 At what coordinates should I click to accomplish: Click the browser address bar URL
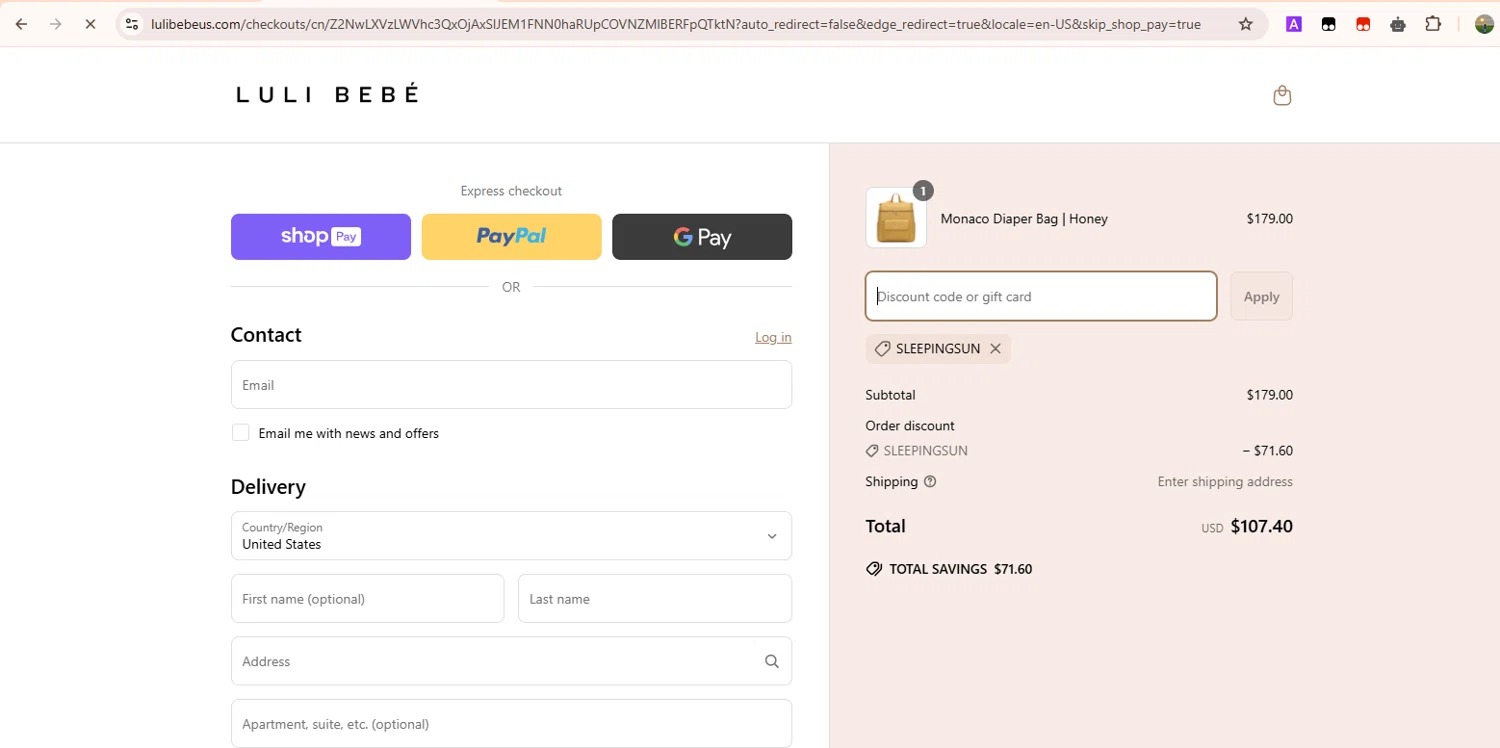(x=675, y=24)
